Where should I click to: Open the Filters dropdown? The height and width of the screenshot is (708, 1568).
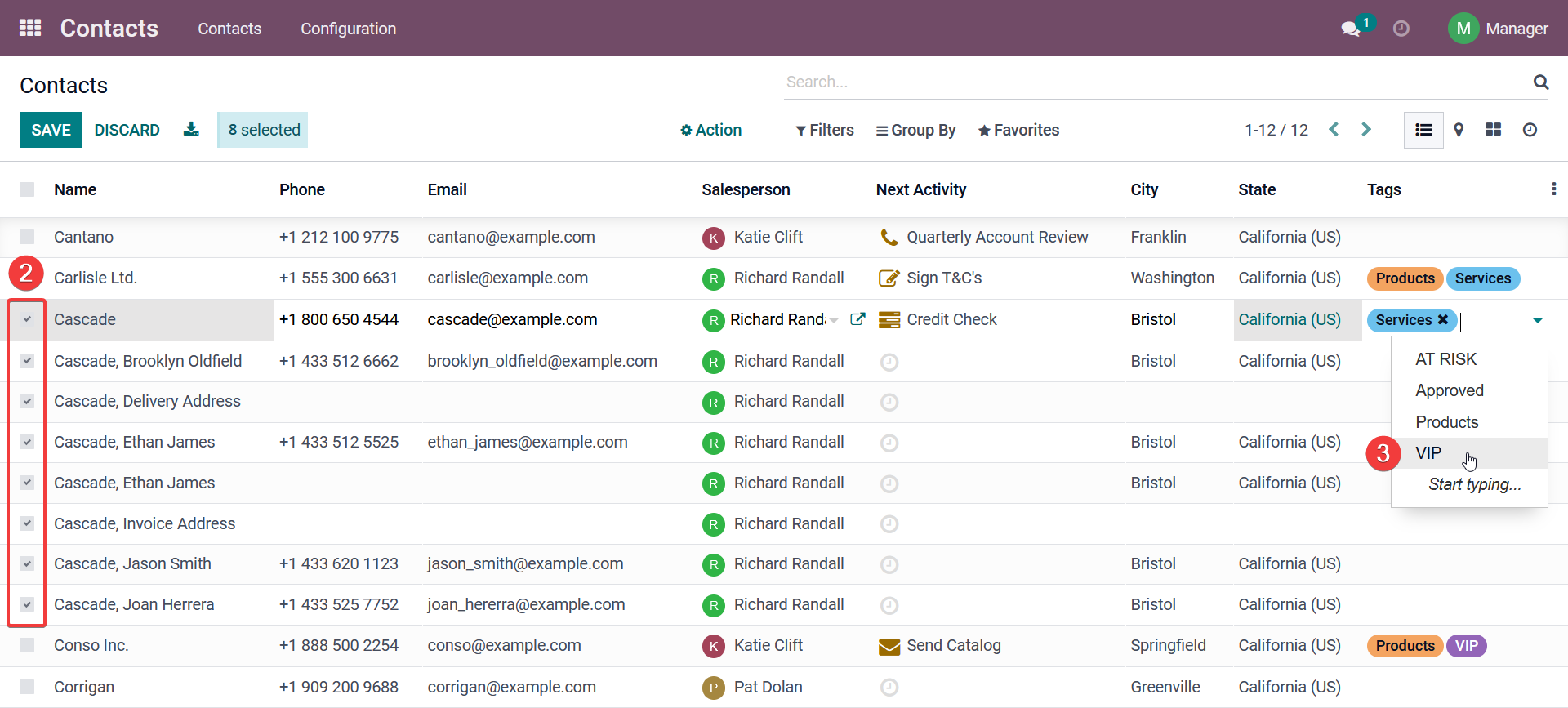click(x=824, y=130)
